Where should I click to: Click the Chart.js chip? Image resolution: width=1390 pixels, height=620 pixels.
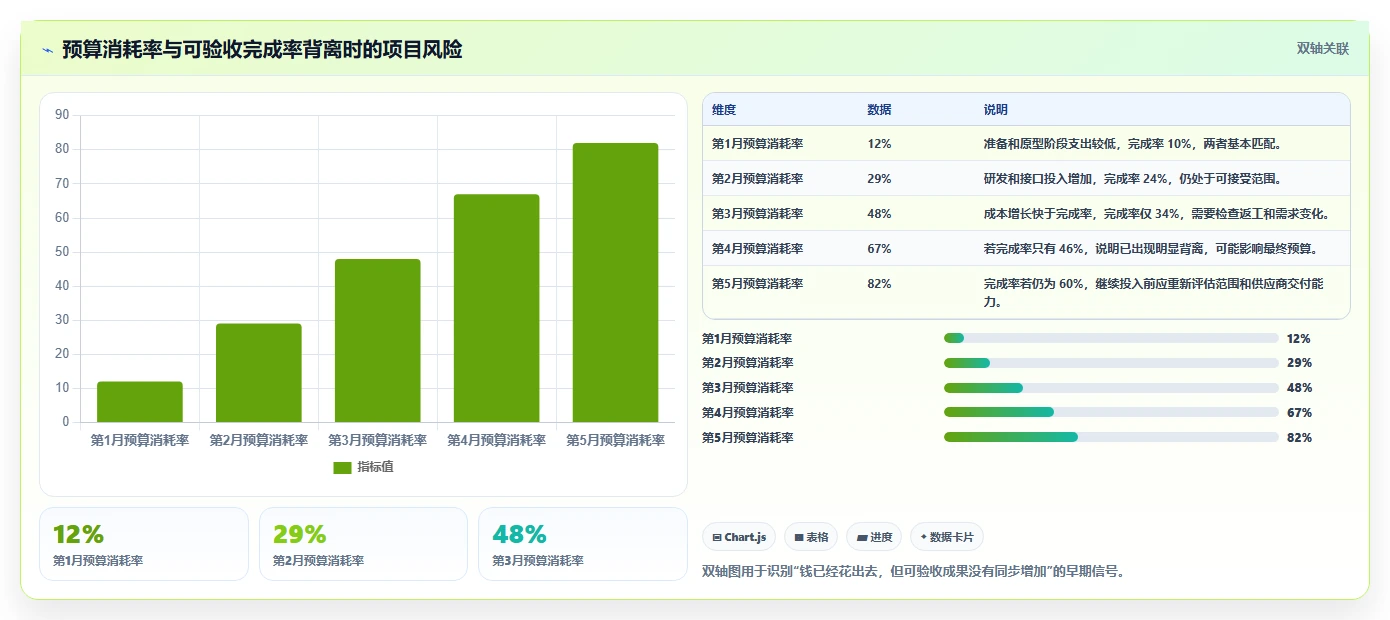coord(739,537)
